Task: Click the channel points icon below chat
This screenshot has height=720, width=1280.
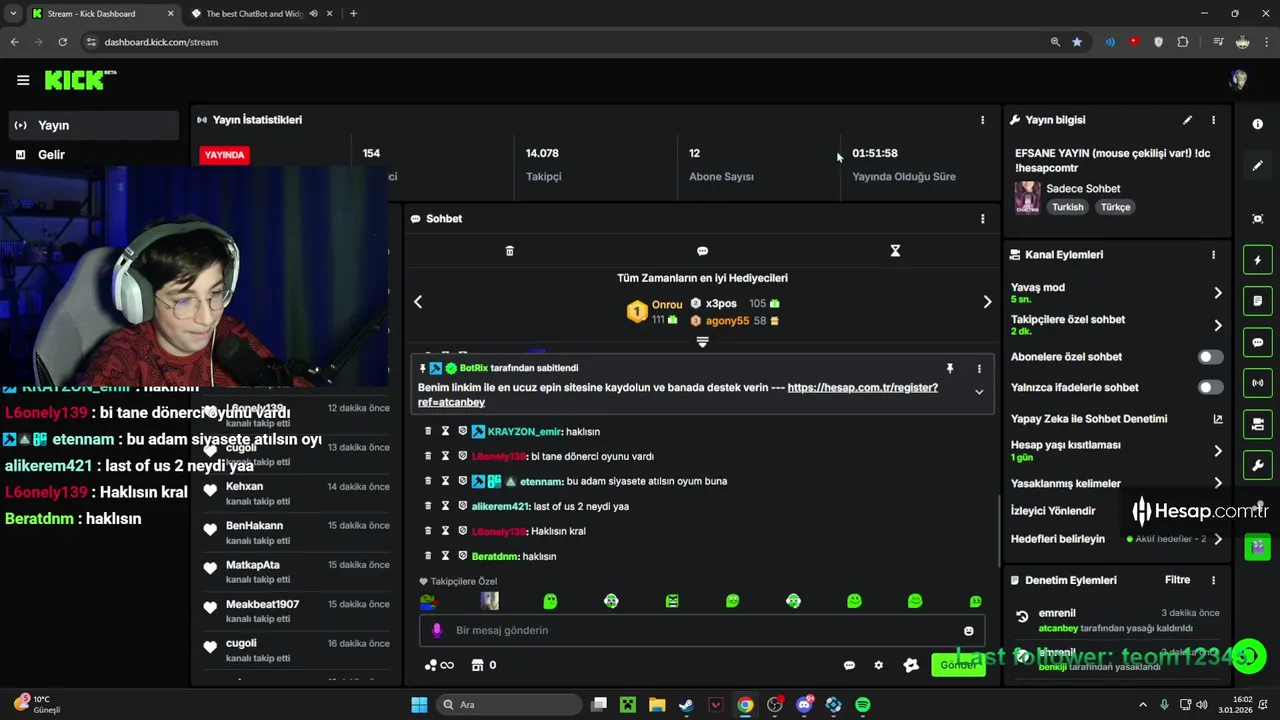Action: coord(439,665)
